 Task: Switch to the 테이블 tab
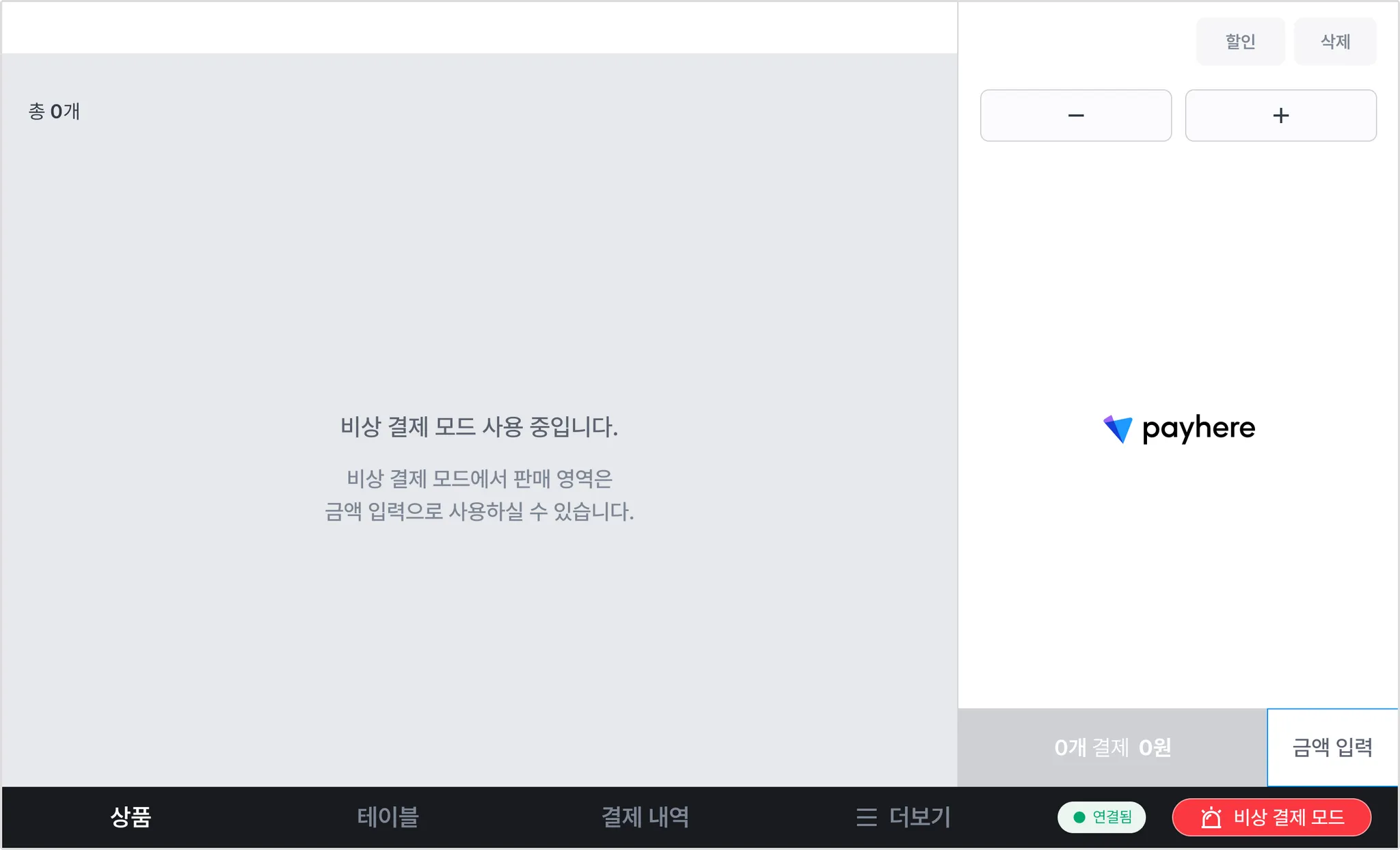tap(388, 817)
